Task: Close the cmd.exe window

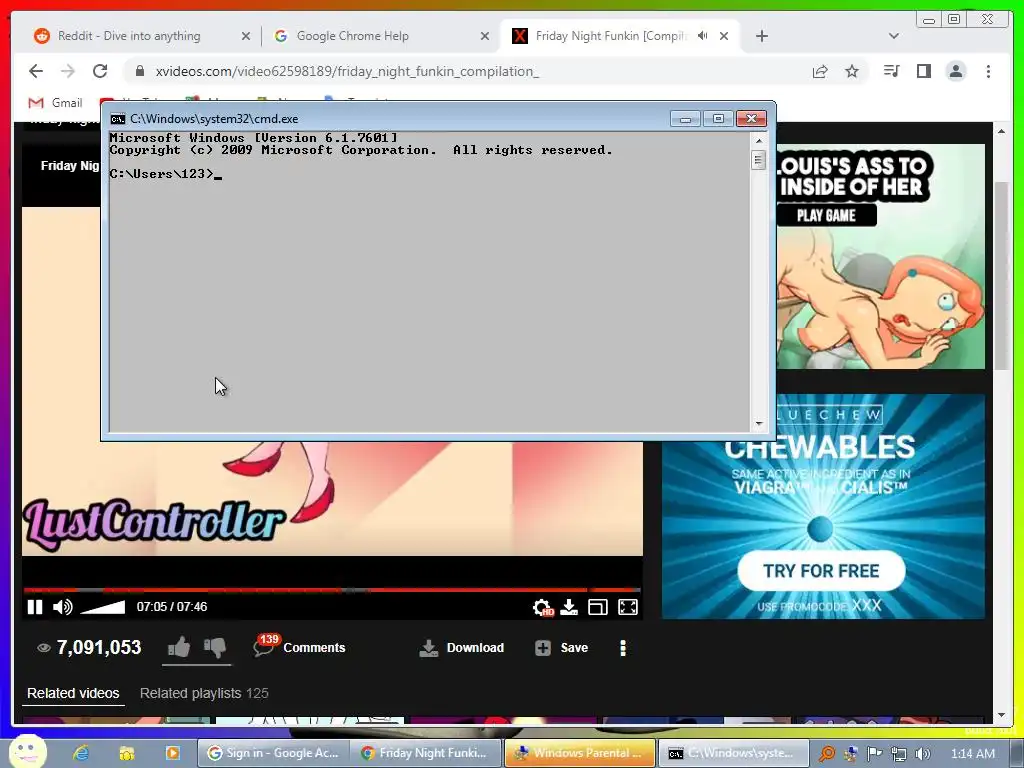Action: (752, 119)
